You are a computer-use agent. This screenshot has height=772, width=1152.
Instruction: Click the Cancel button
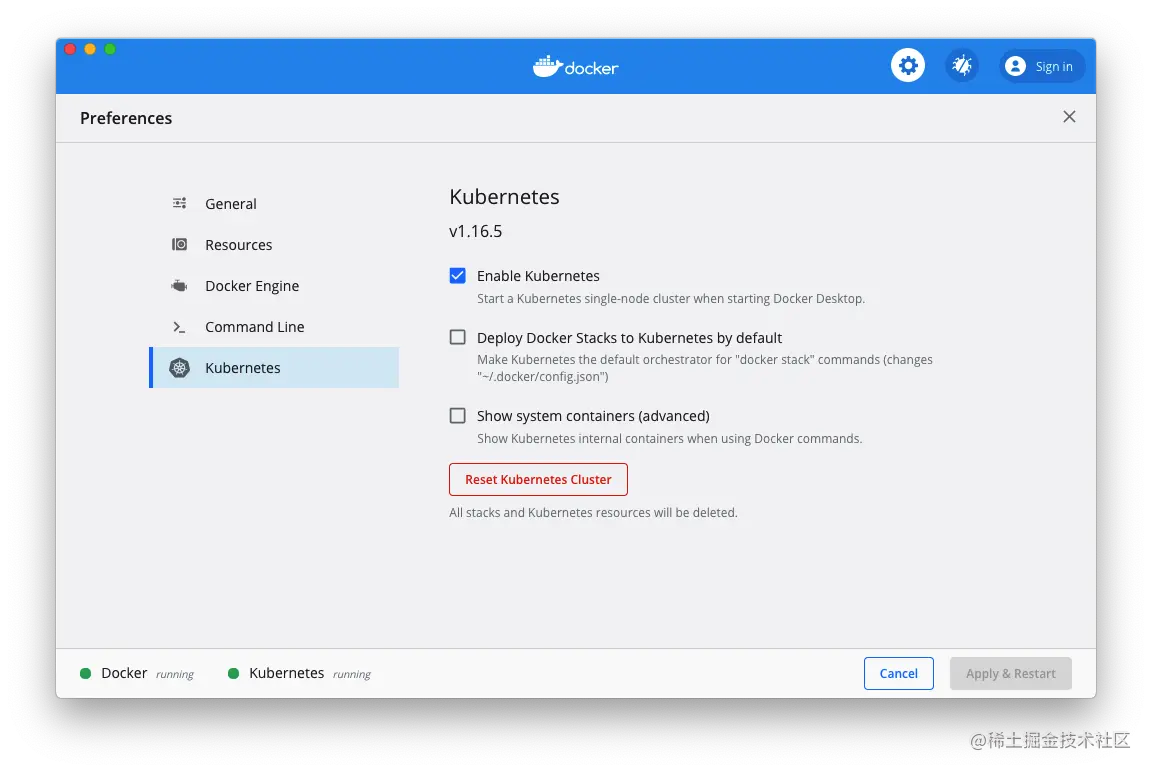[x=899, y=674]
